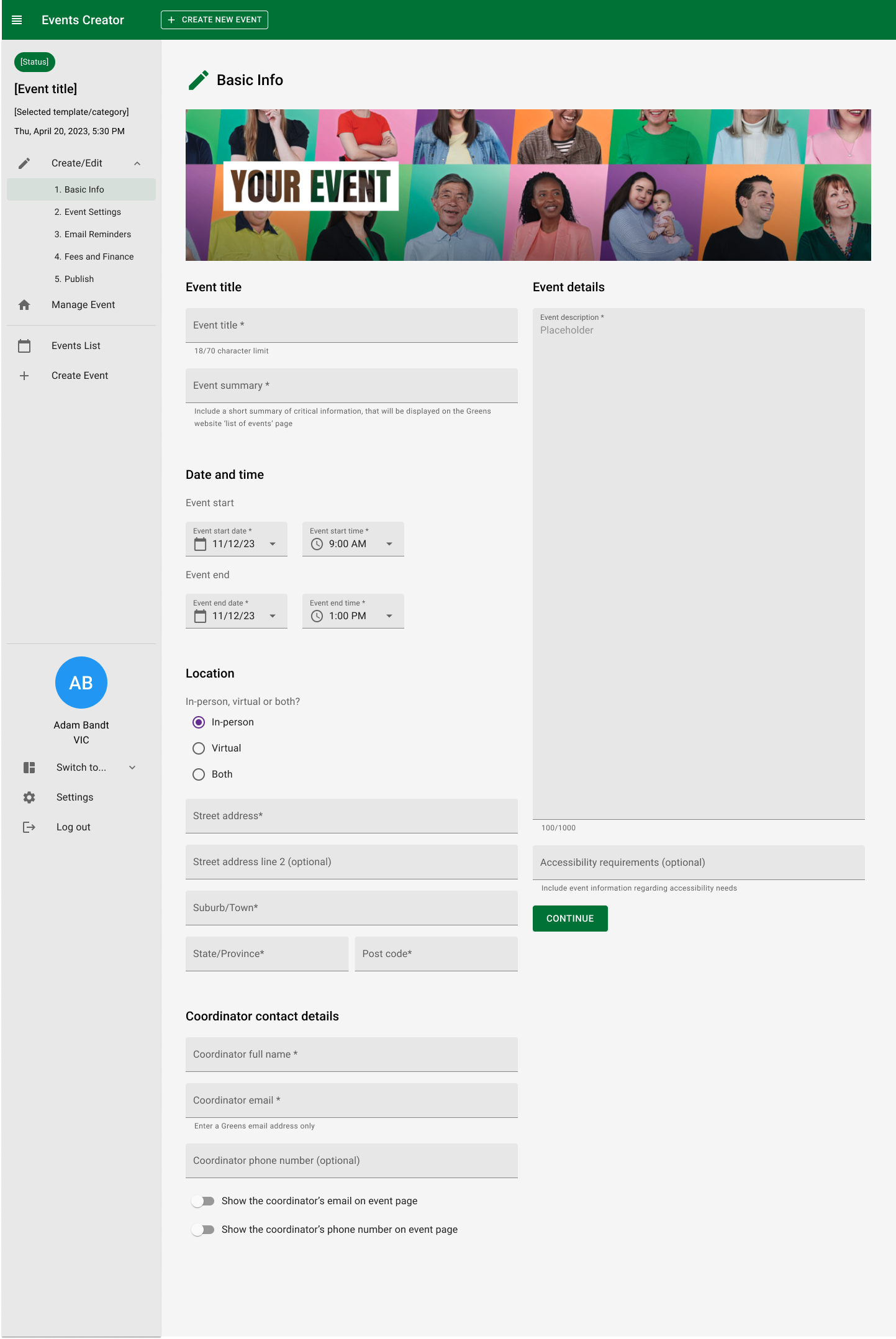Screen dimensions: 896x1339
Task: Click the Events Creator app title
Action: tap(83, 20)
